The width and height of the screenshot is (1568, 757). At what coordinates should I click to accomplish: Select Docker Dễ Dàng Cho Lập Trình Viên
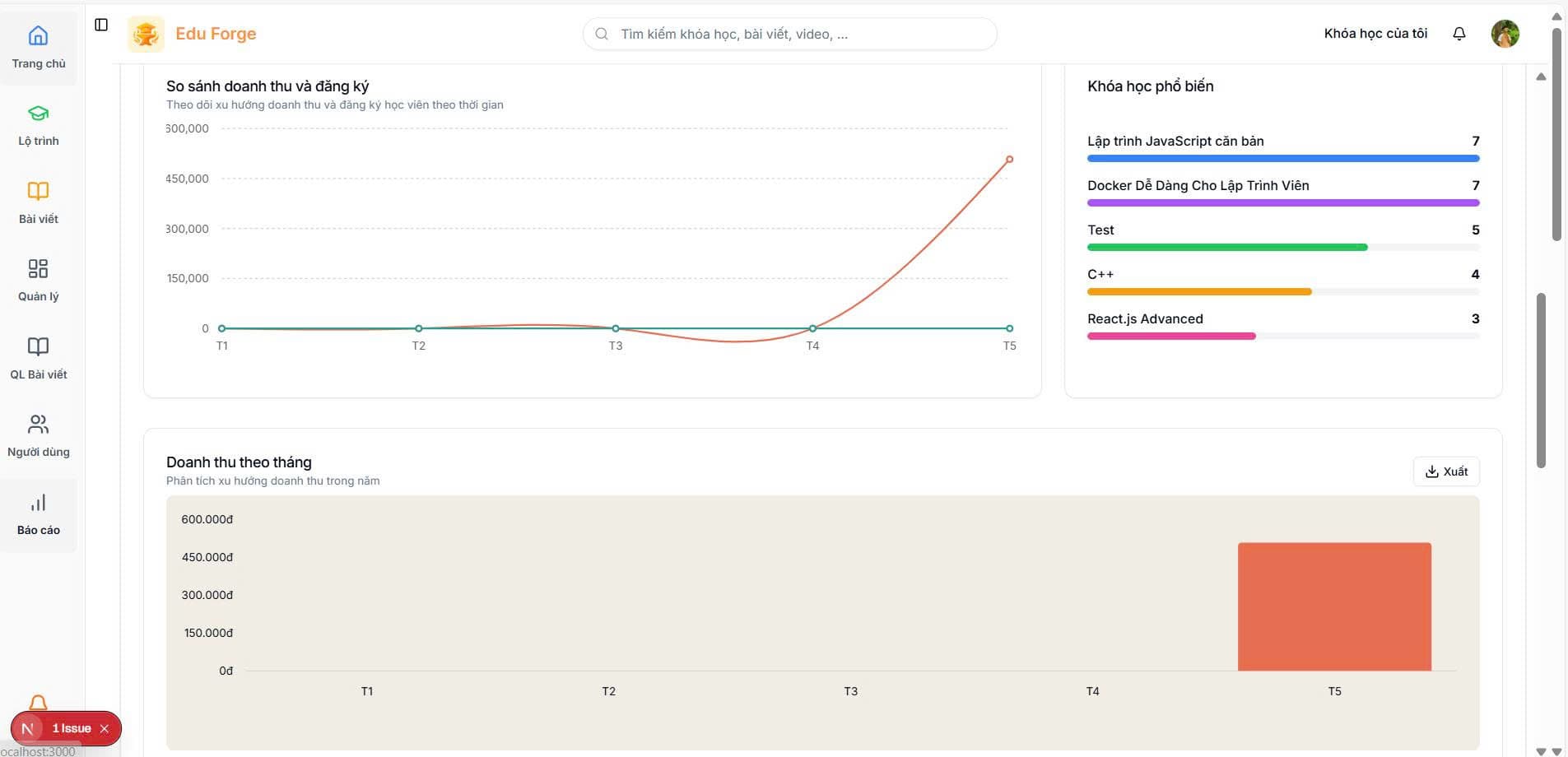(1198, 185)
